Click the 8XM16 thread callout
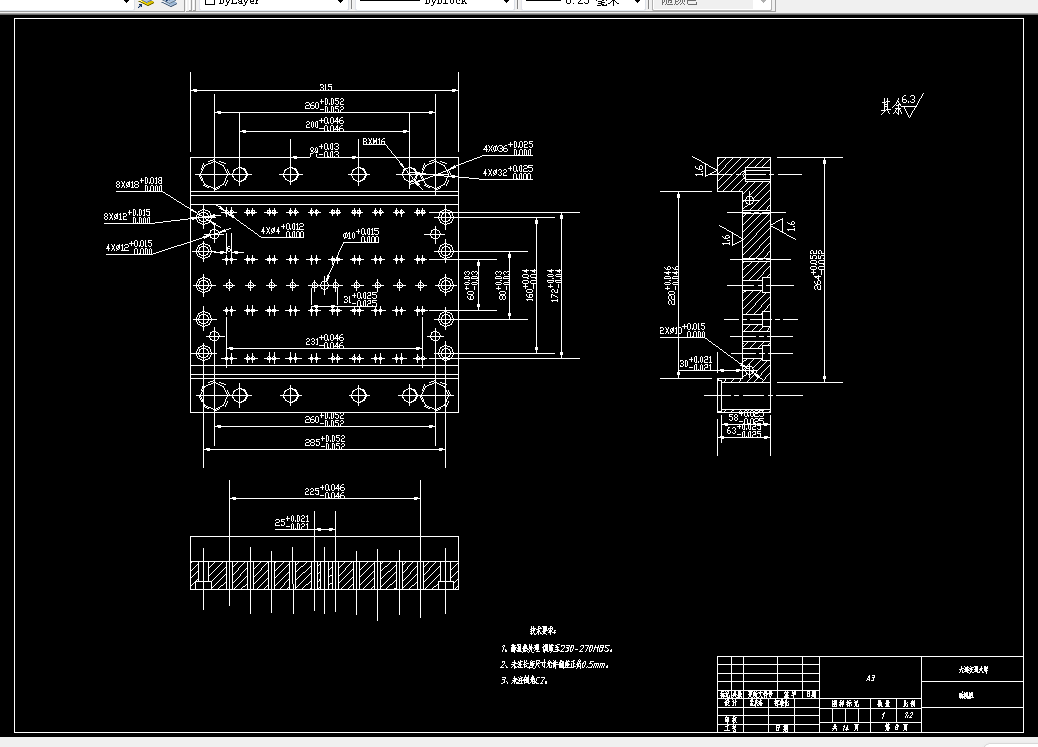Viewport: 1038px width, 747px height. [374, 142]
